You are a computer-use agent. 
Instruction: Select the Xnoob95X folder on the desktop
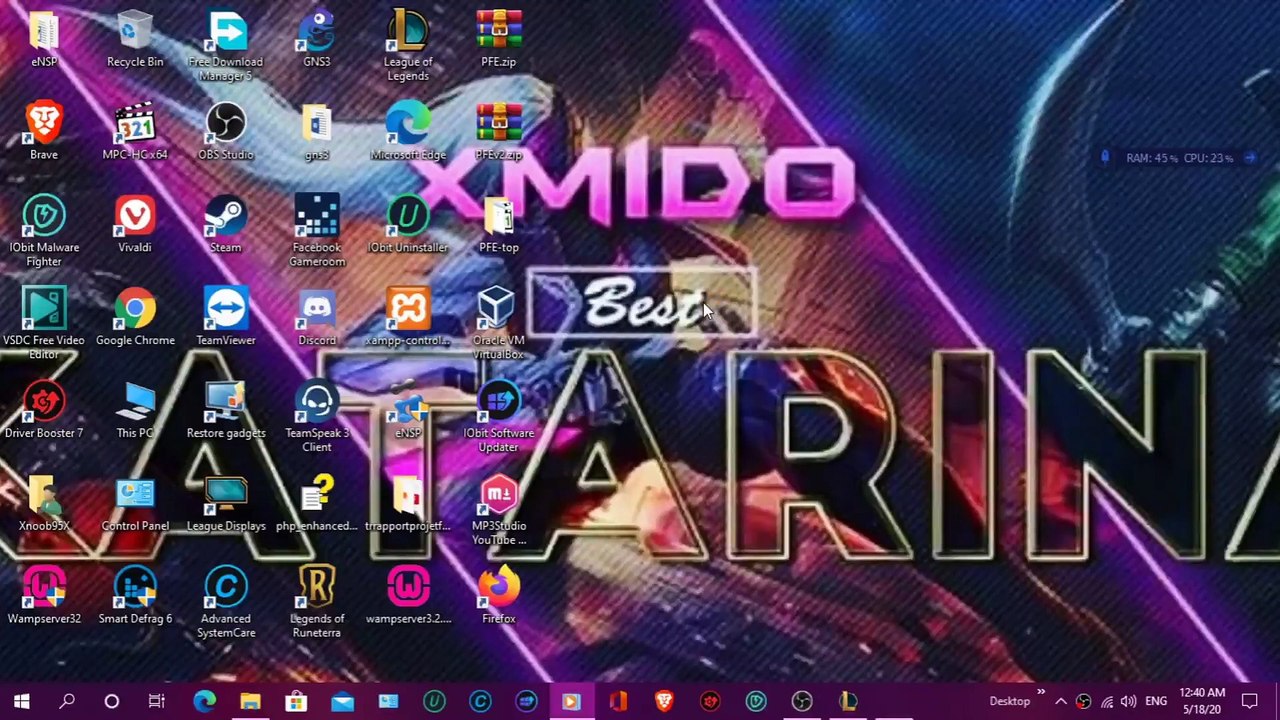coord(44,504)
